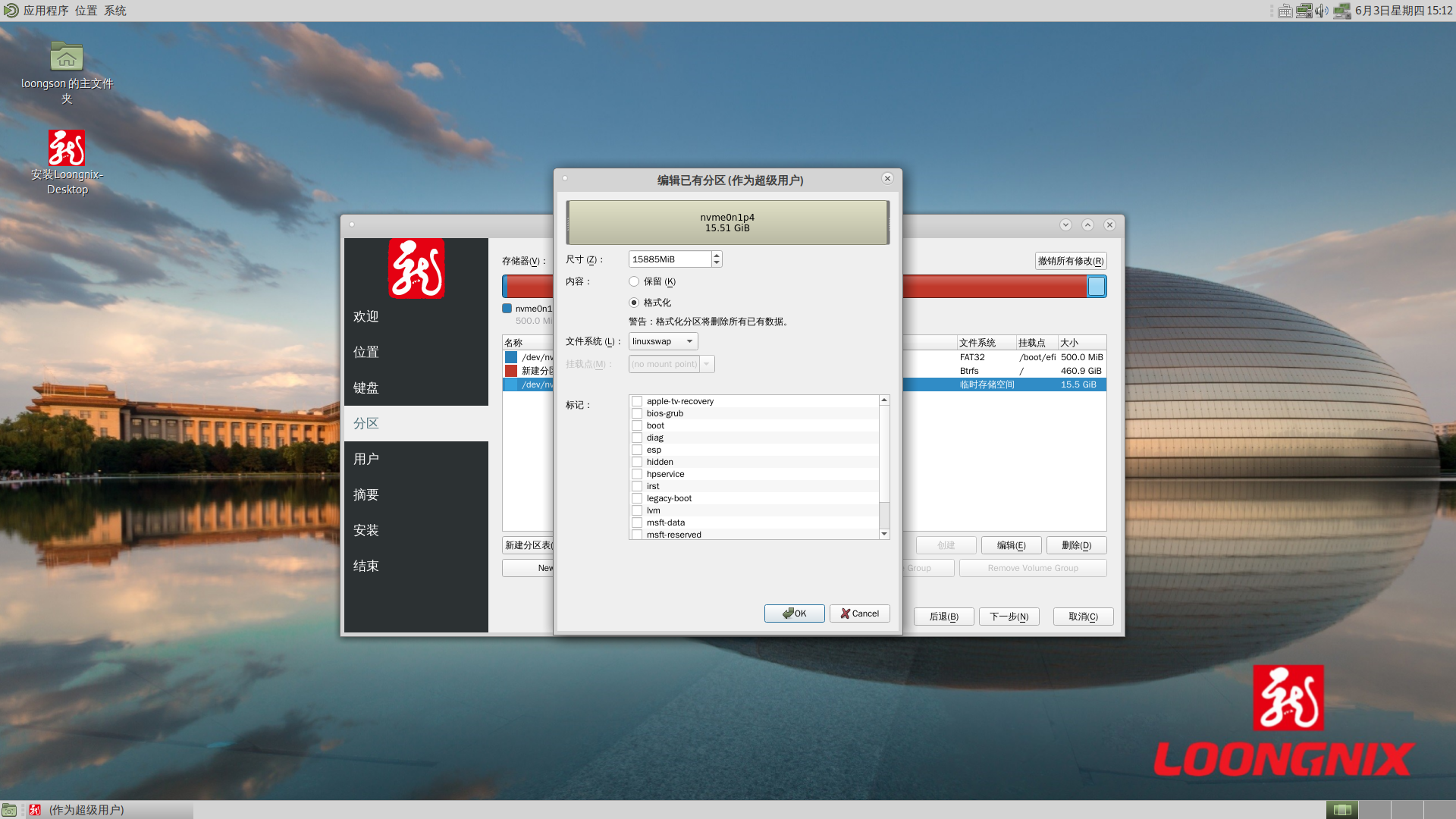Viewport: 1456px width, 819px height.
Task: Click the network connections tray icon
Action: pyautogui.click(x=1304, y=11)
